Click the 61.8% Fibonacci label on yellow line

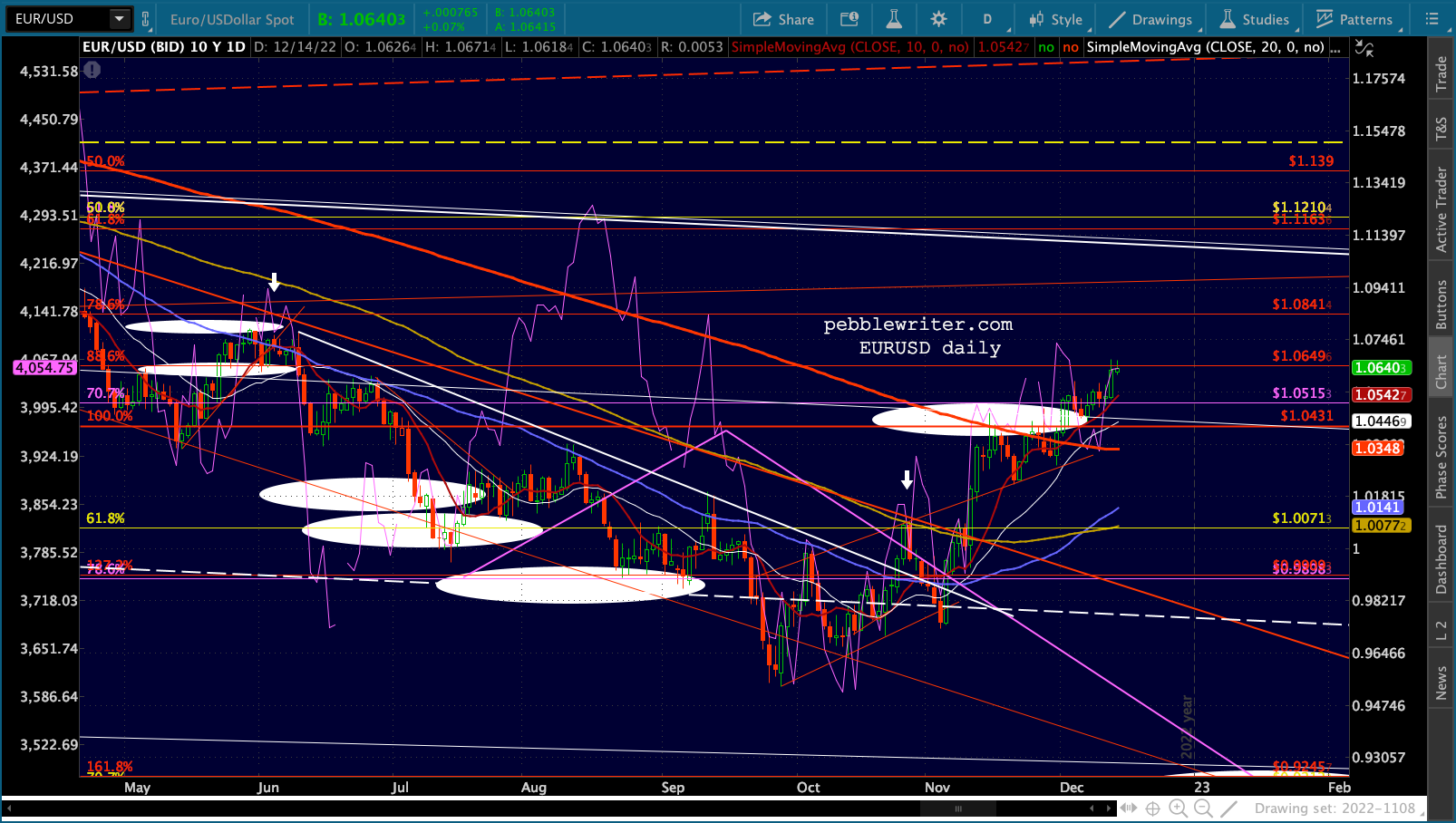105,518
